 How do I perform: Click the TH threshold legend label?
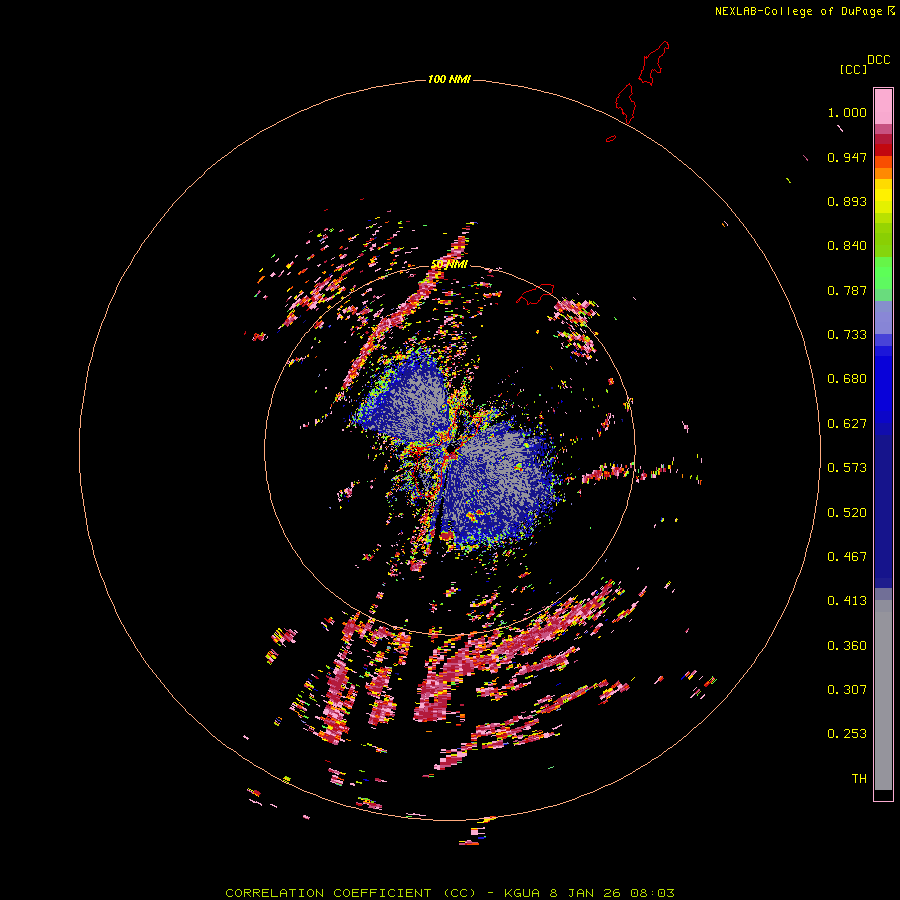pos(859,779)
